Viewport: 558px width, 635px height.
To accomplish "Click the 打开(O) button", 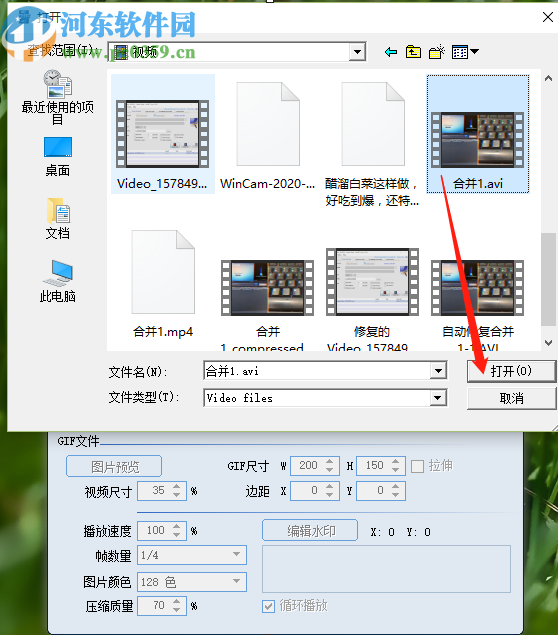I will click(511, 371).
